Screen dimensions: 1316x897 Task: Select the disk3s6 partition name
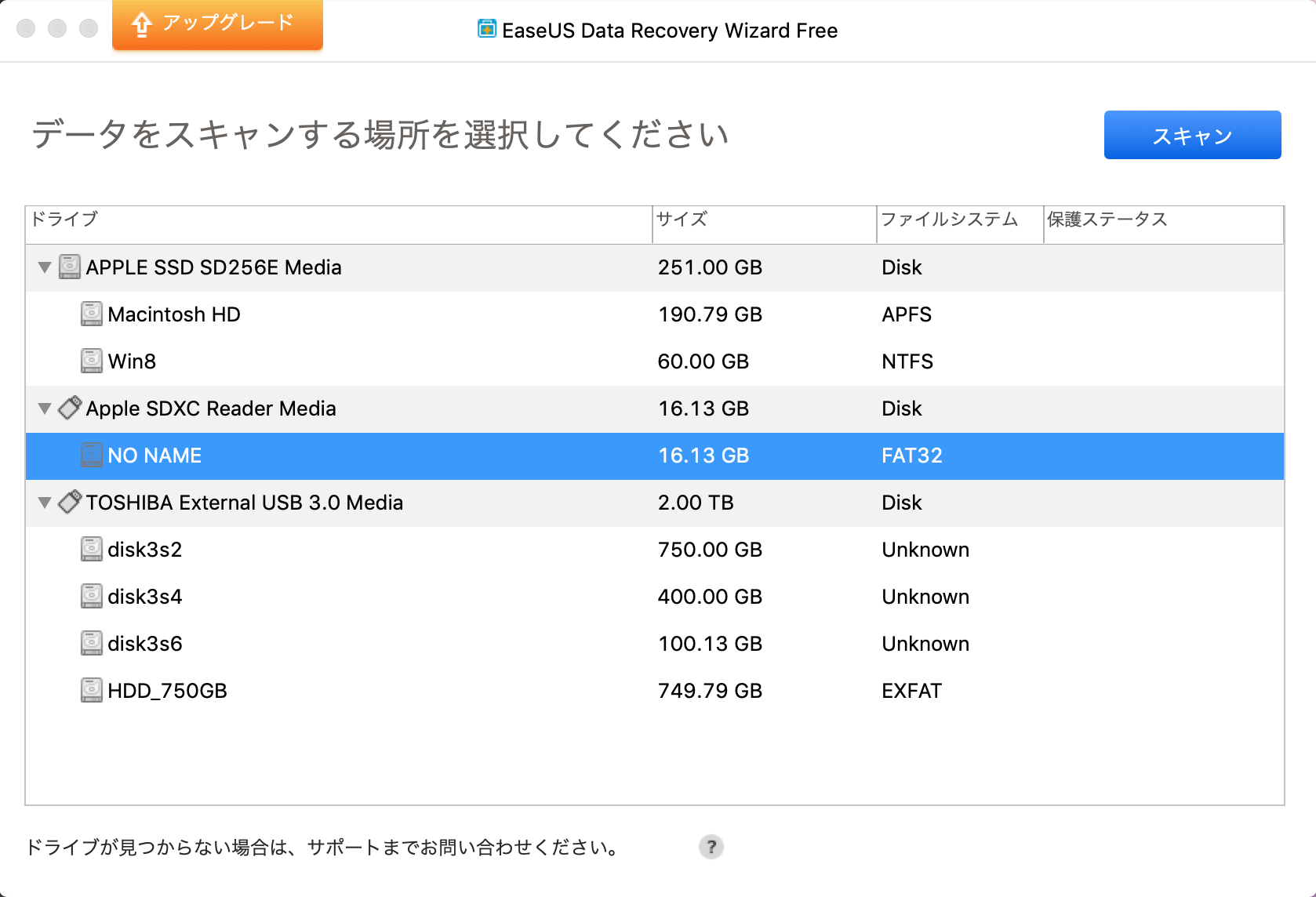coord(145,644)
